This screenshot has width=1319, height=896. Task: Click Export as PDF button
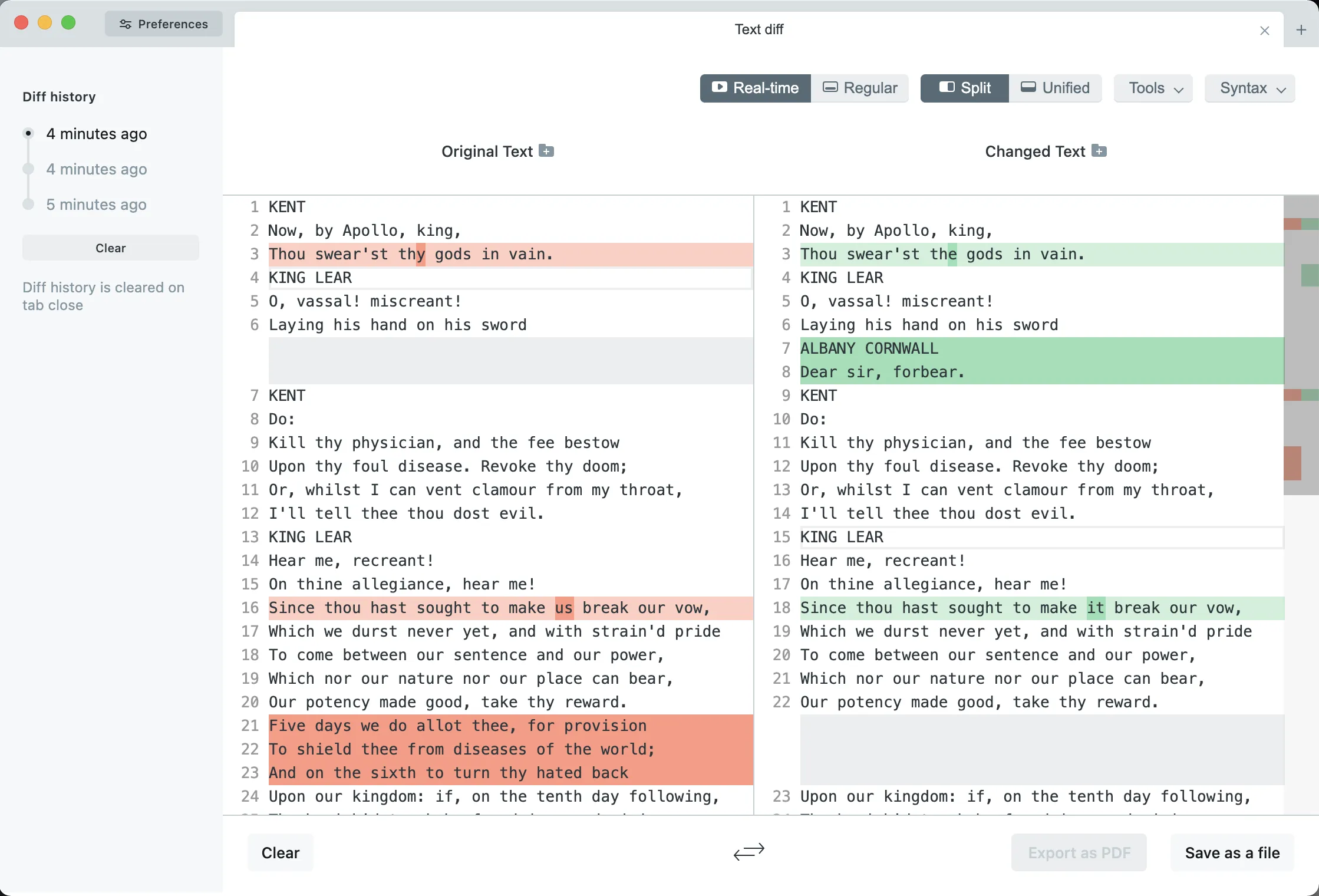click(1079, 852)
